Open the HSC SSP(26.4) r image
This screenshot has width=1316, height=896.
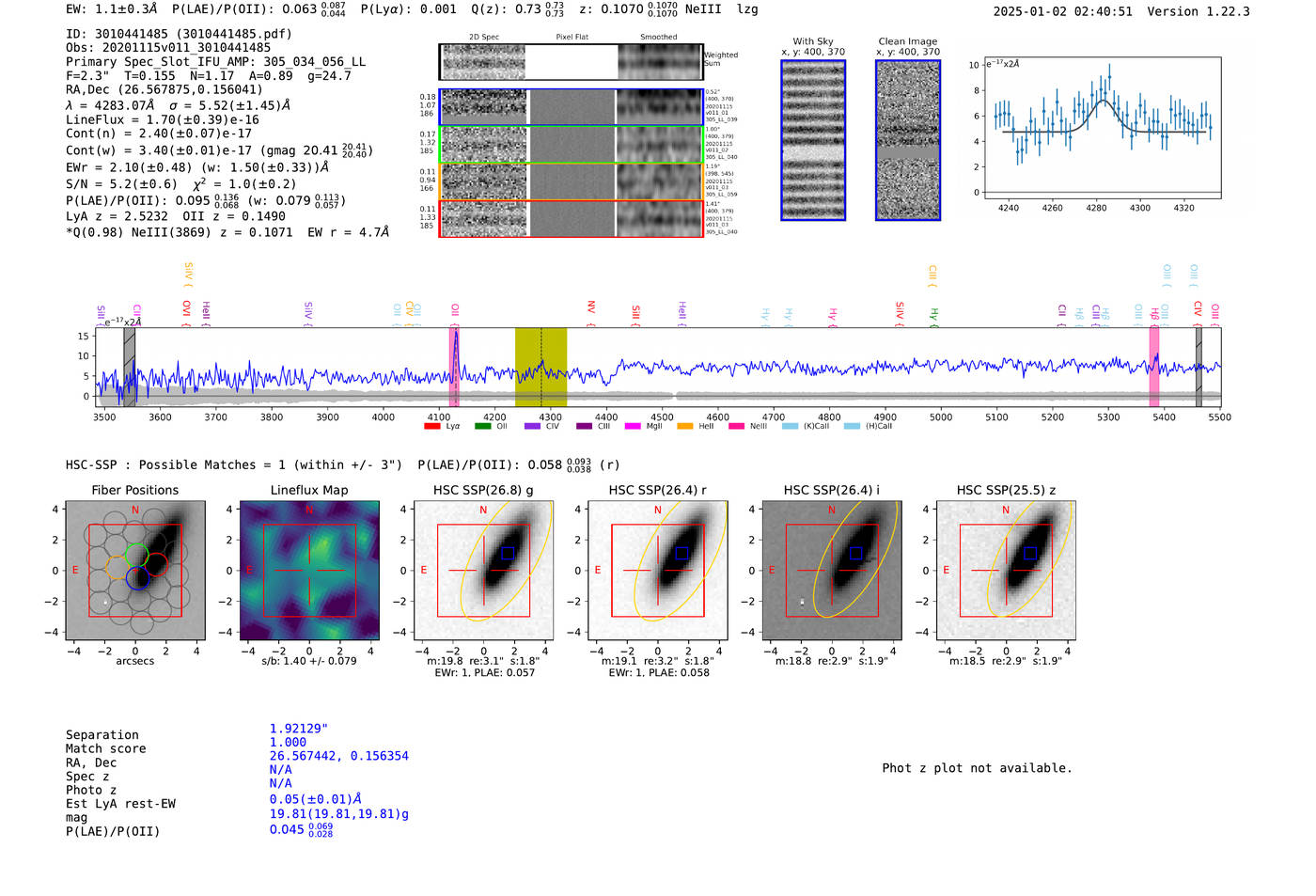click(658, 571)
